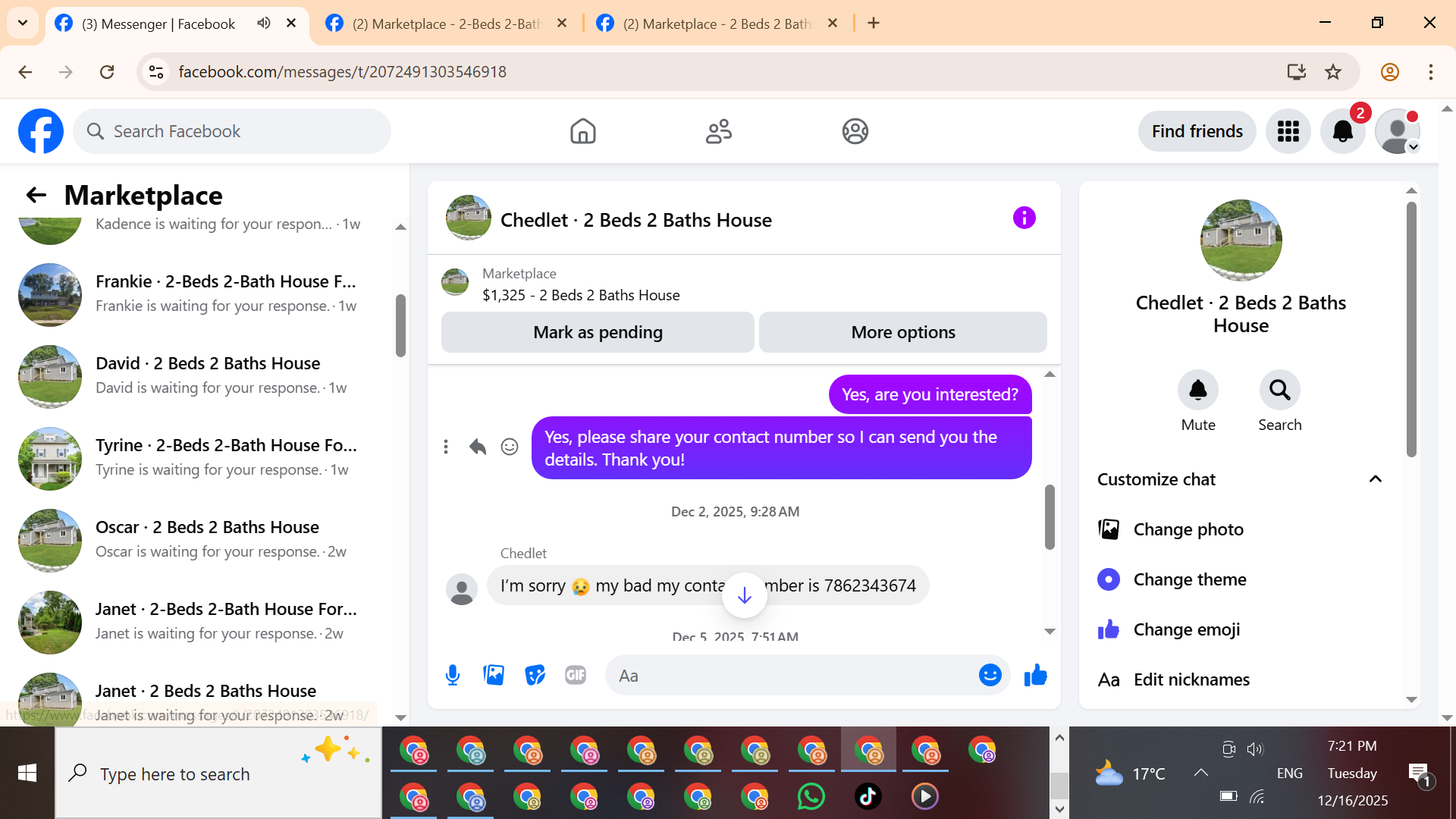Select Change emoji option

[x=1241, y=629]
